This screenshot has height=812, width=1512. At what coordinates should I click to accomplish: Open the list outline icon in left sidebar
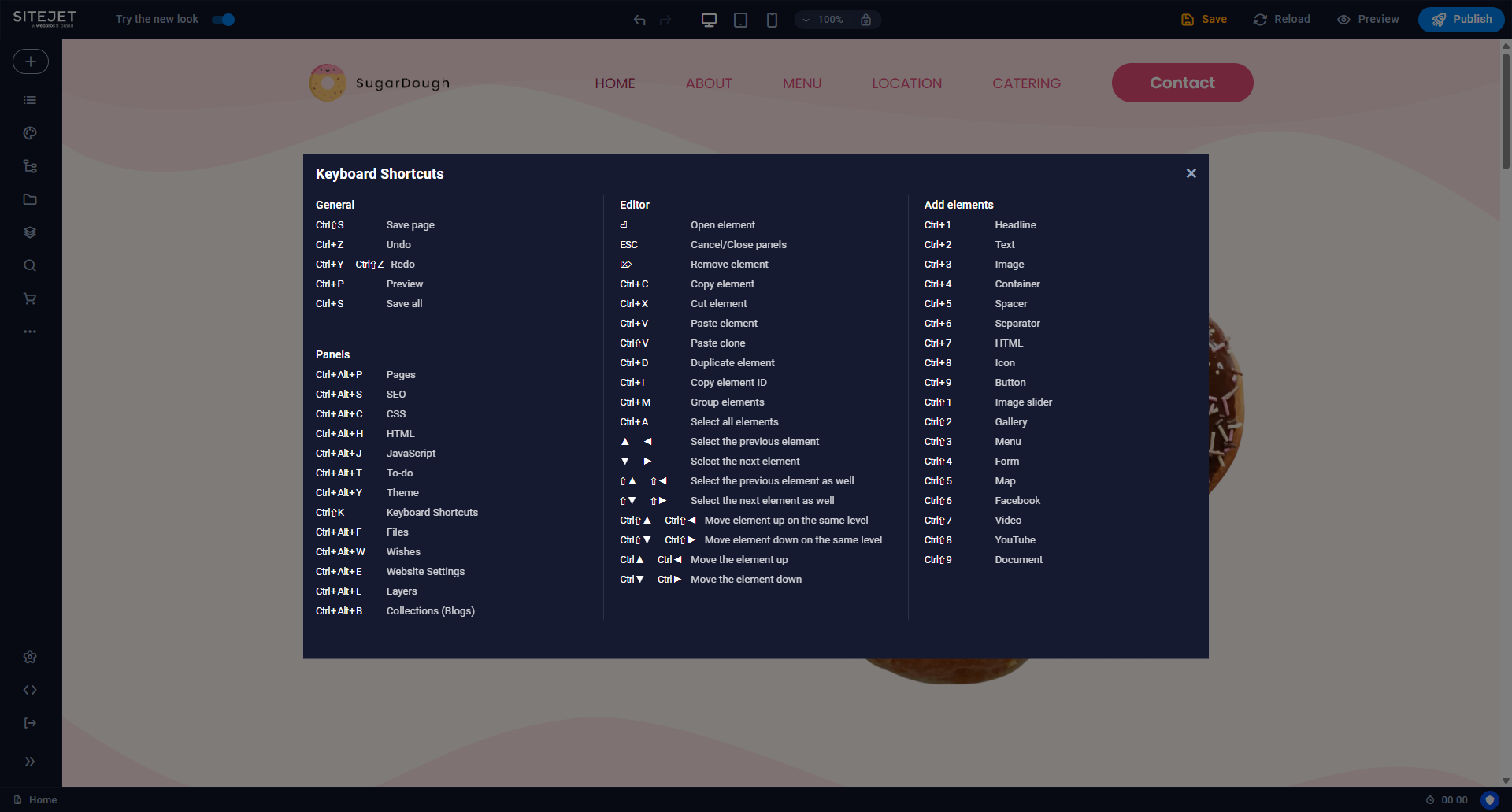point(30,100)
